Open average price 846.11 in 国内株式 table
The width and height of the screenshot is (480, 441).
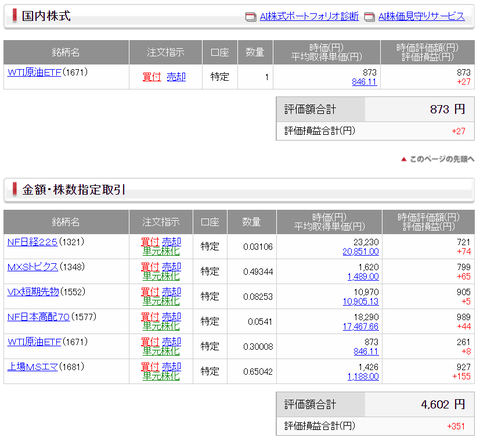click(364, 82)
